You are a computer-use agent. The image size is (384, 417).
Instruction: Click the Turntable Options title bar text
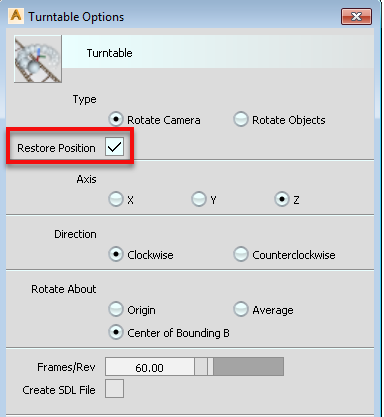pos(76,17)
